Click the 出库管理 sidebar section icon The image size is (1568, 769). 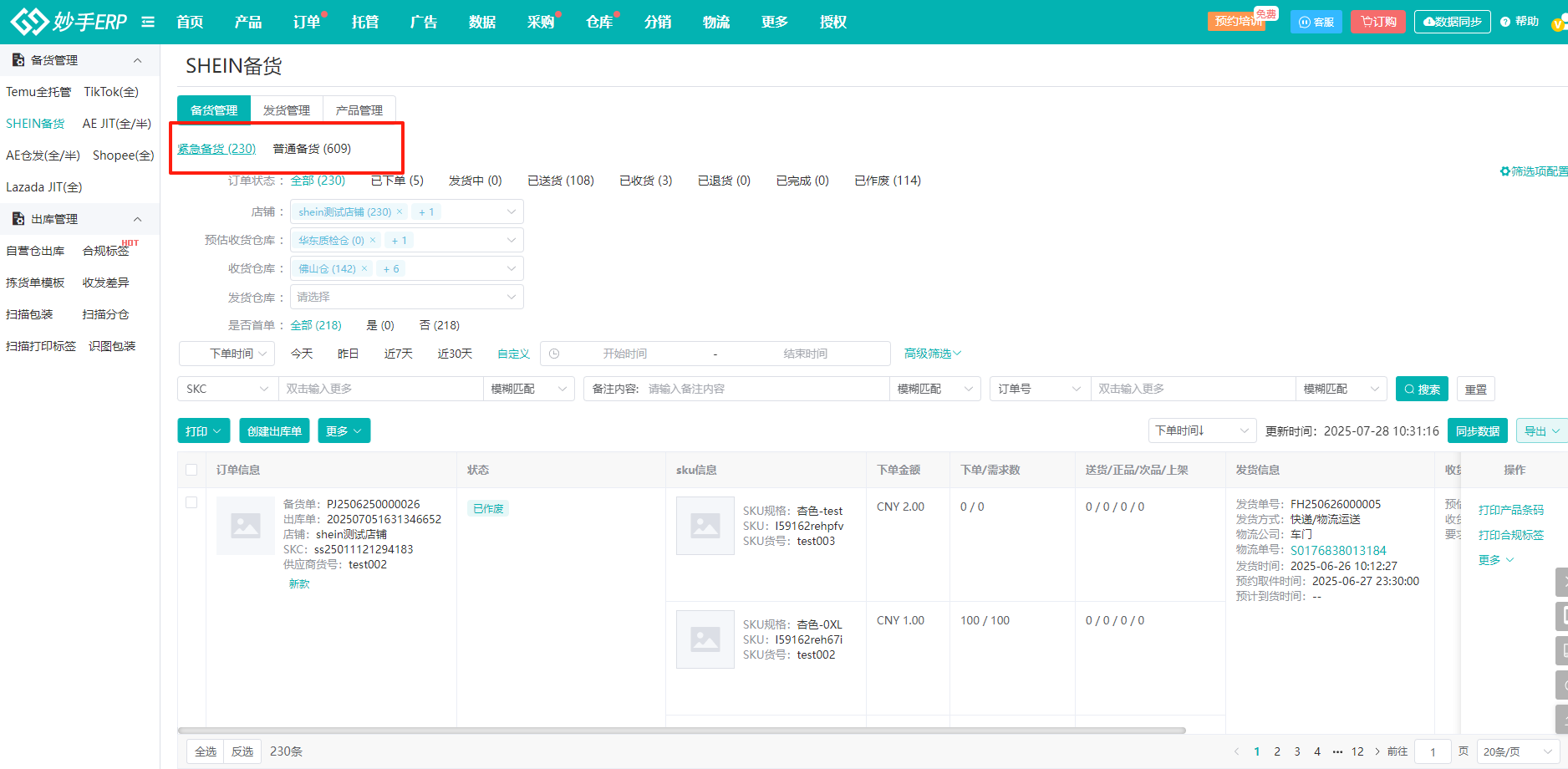(x=18, y=219)
